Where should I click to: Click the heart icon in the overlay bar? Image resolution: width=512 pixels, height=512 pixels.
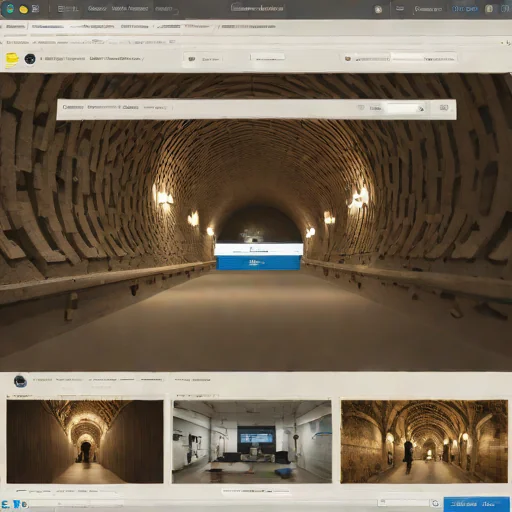(x=361, y=108)
